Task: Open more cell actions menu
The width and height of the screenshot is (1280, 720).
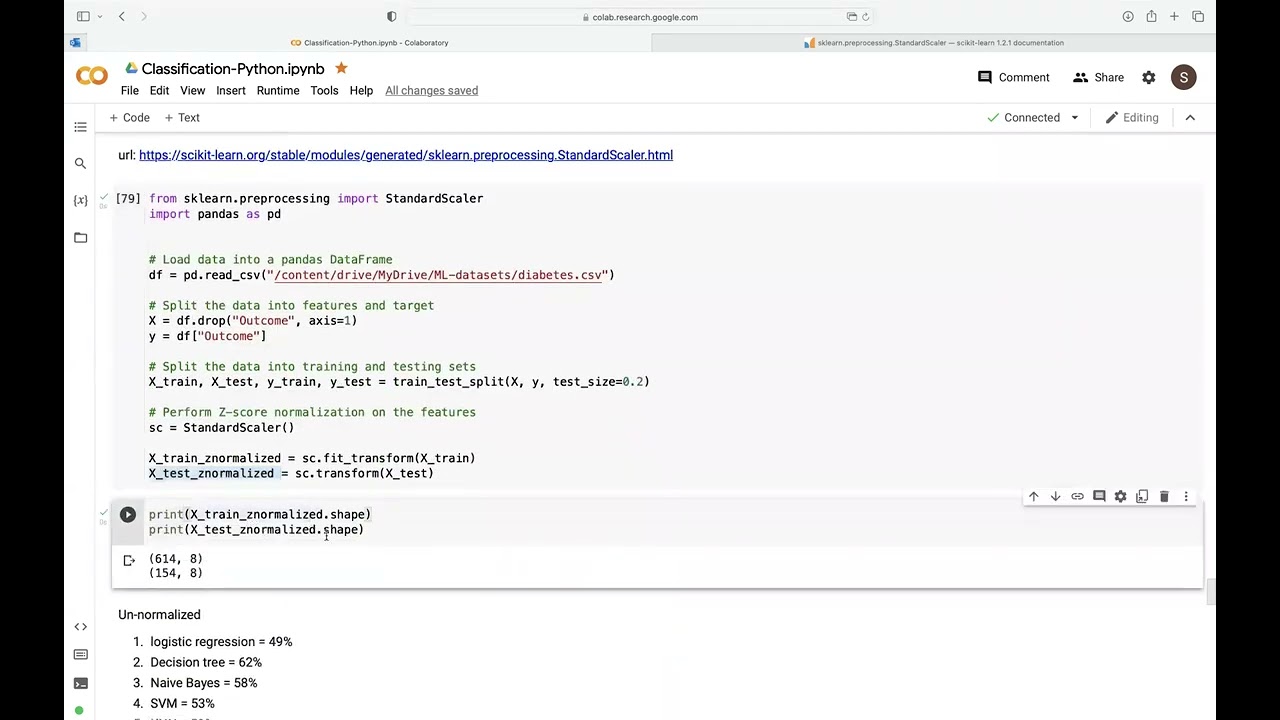Action: point(1186,497)
